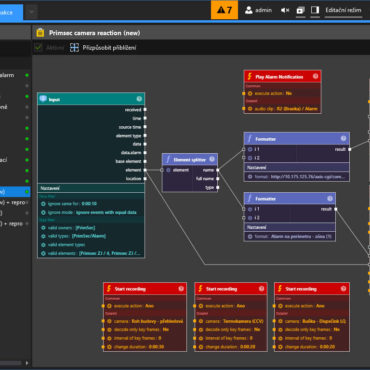Select 'full name' output port of Element splitter
Viewport: 370px width, 370px height.
point(218,179)
